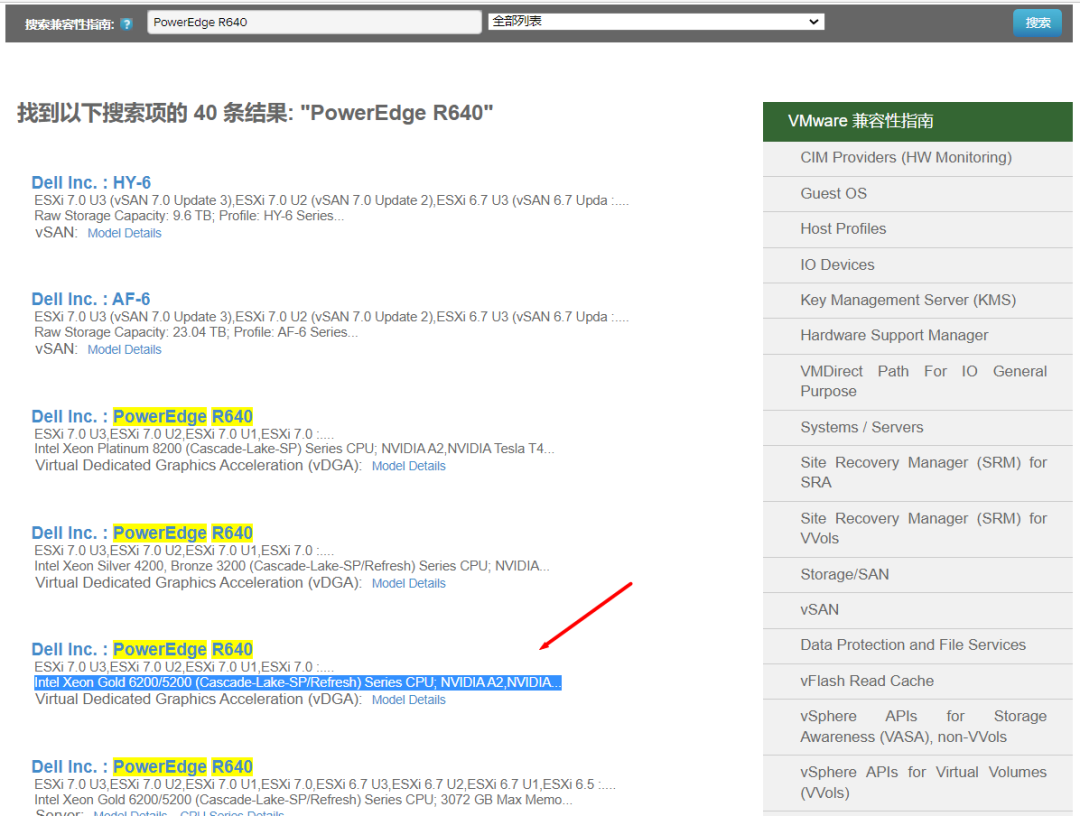Select Hardware Support Manager in sidebar

[917, 335]
